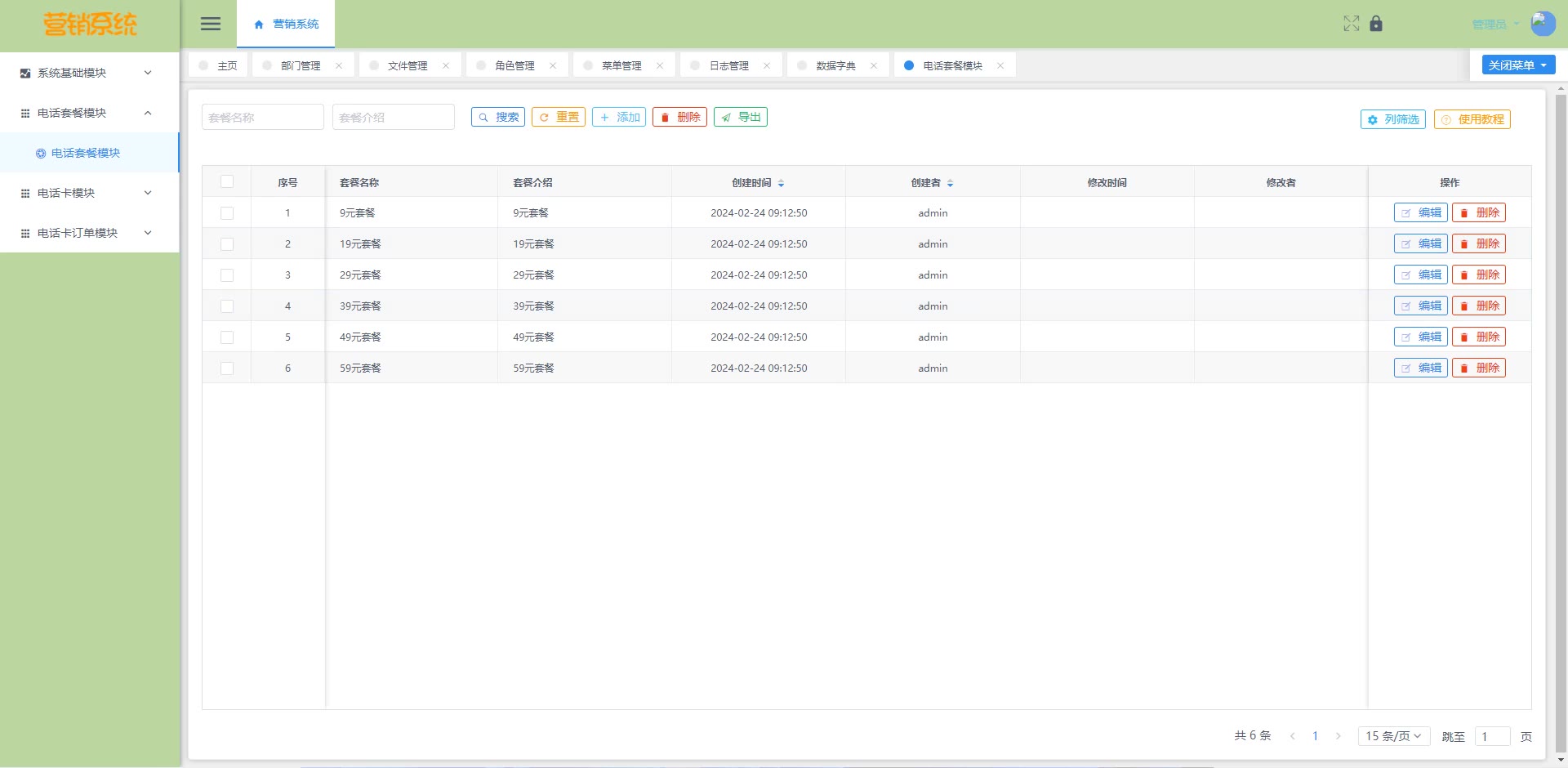This screenshot has height=768, width=1568.
Task: Focus the 套餐名称 search input field
Action: pyautogui.click(x=262, y=117)
